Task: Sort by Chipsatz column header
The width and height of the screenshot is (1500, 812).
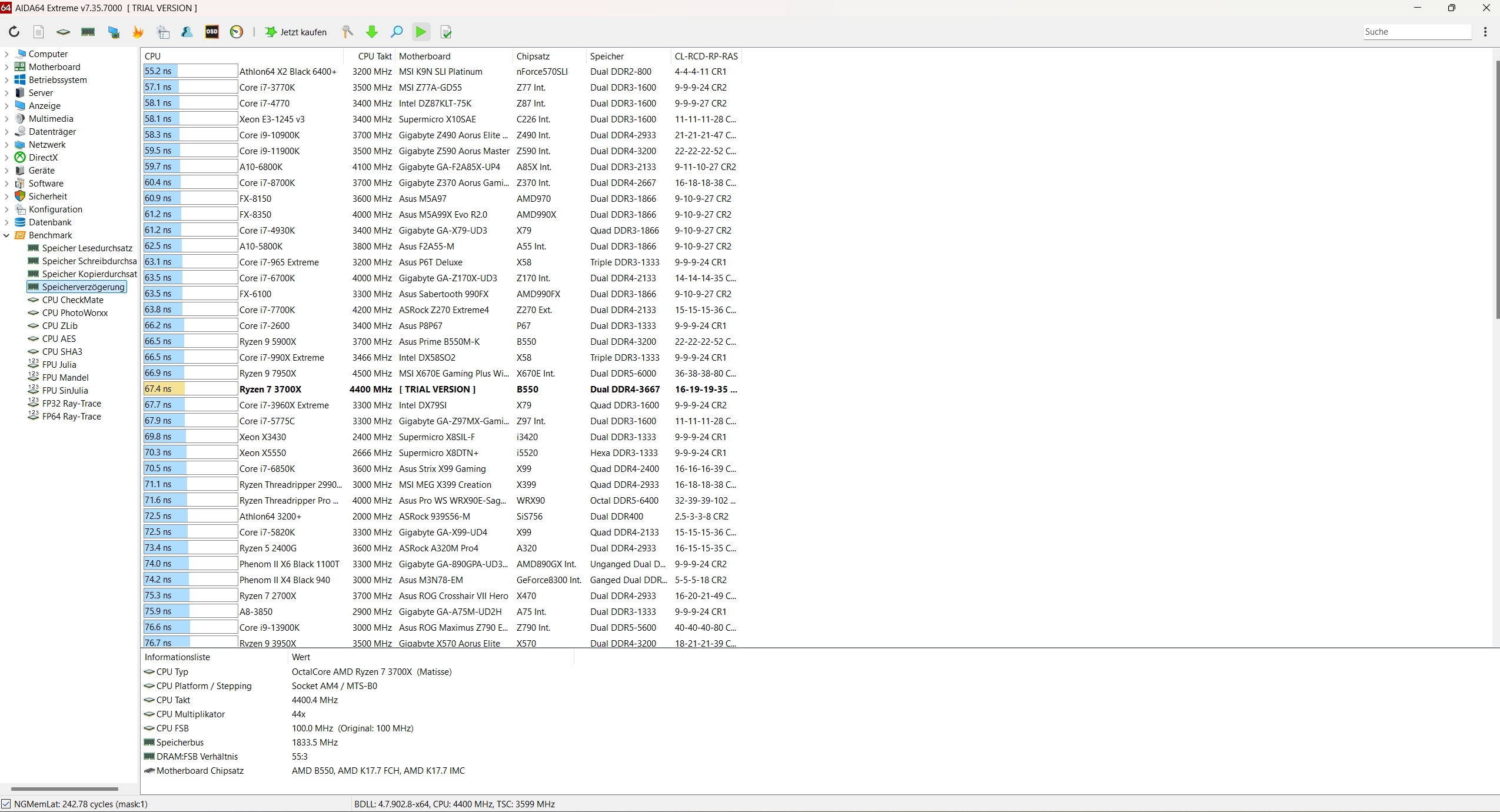Action: pos(549,56)
